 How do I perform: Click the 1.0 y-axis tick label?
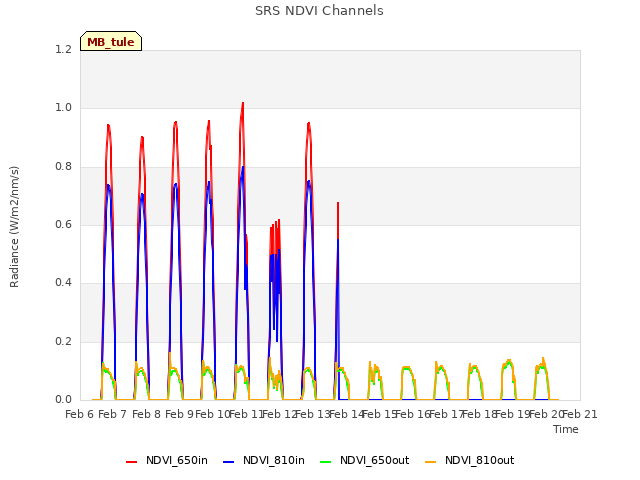coord(63,108)
